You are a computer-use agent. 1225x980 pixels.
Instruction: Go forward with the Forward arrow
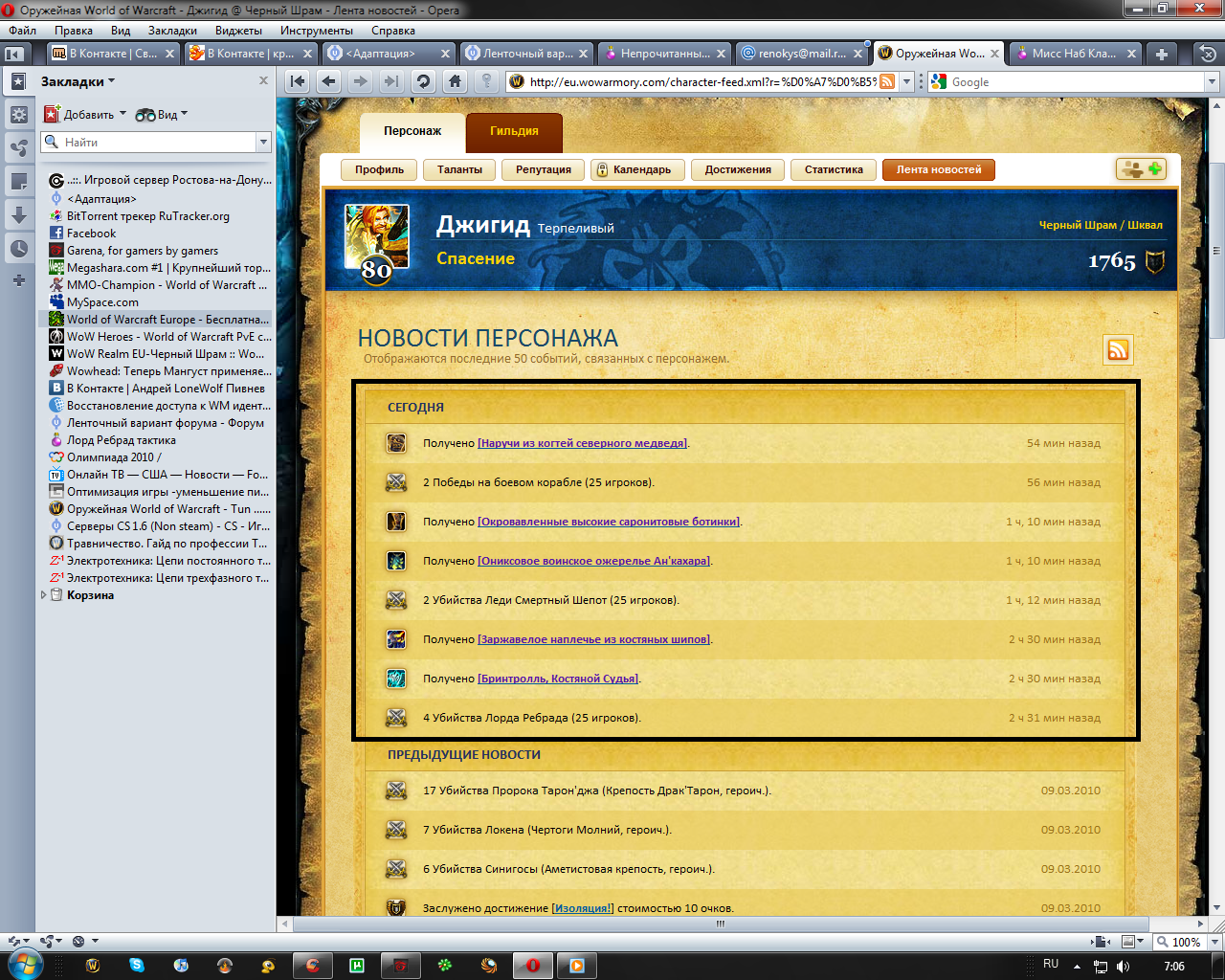[360, 81]
